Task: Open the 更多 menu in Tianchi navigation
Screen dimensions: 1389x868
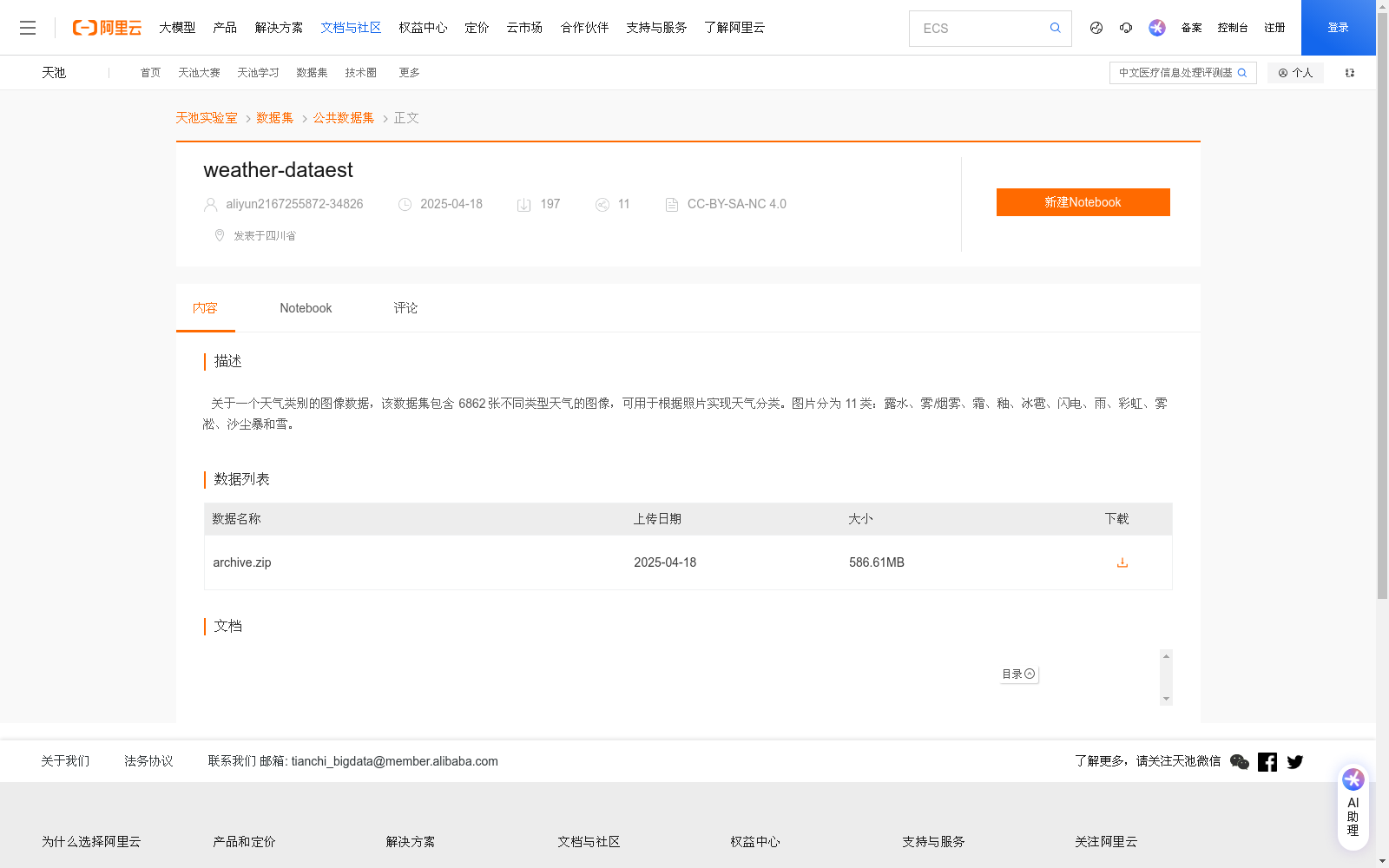Action: pyautogui.click(x=409, y=73)
